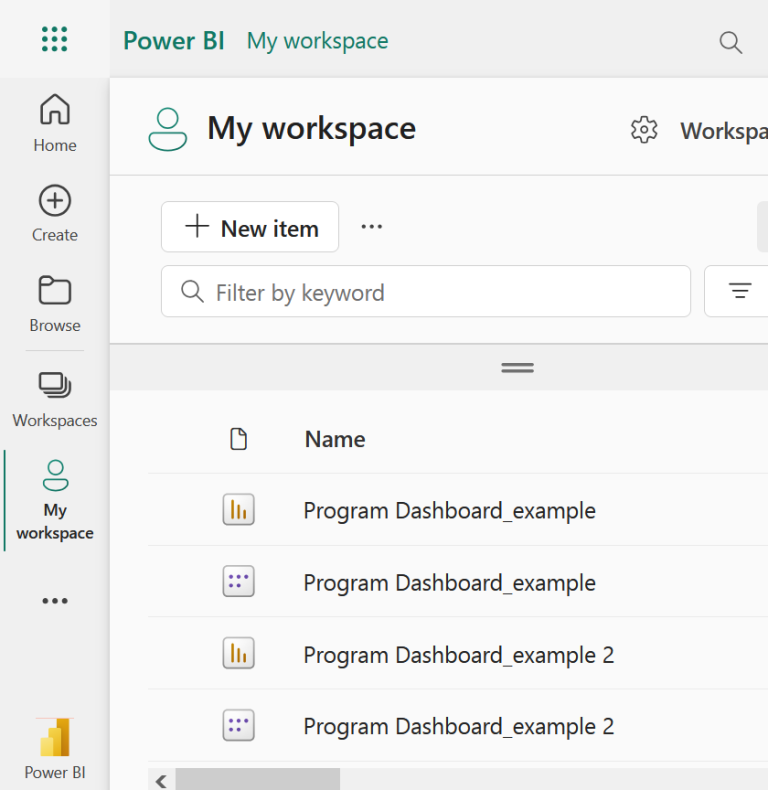The height and width of the screenshot is (790, 768).
Task: Sort by type using document icon header
Action: (238, 439)
